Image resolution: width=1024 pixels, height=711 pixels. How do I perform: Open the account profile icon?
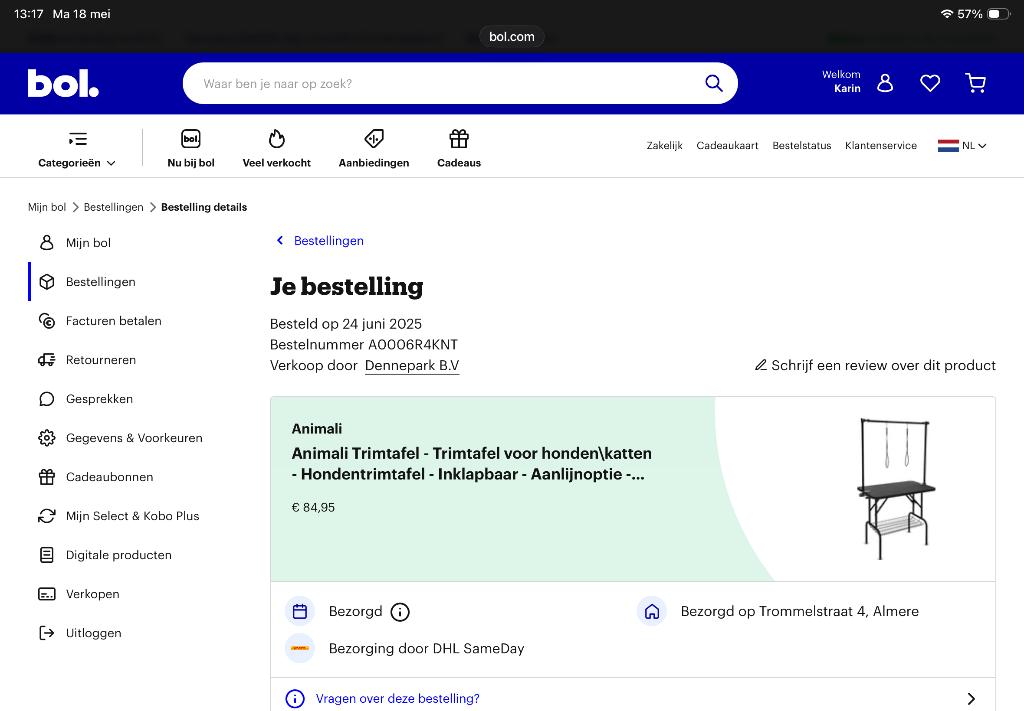point(885,83)
